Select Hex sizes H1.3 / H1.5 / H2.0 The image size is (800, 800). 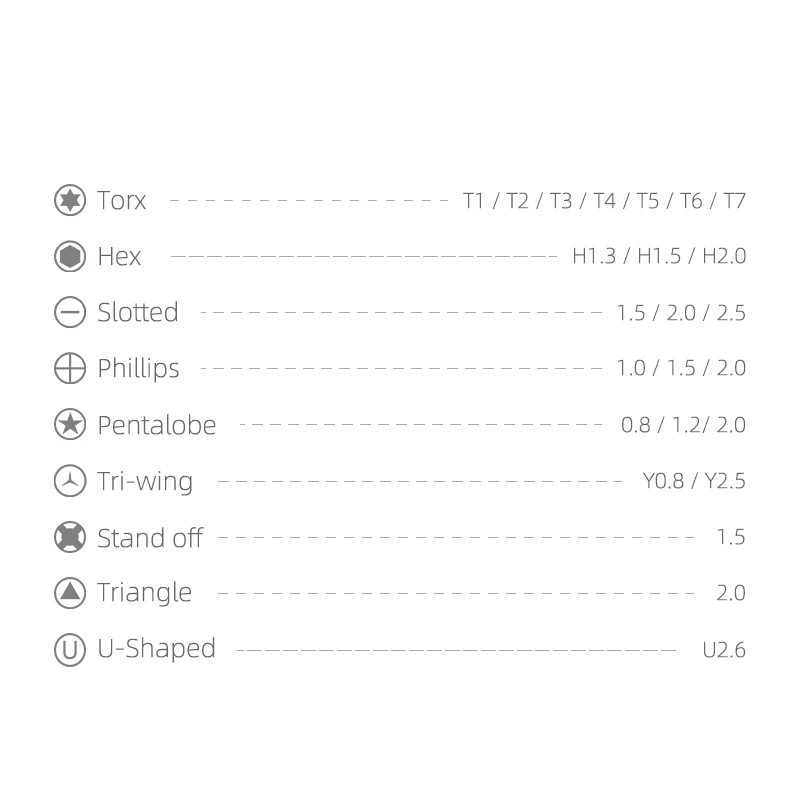[659, 257]
